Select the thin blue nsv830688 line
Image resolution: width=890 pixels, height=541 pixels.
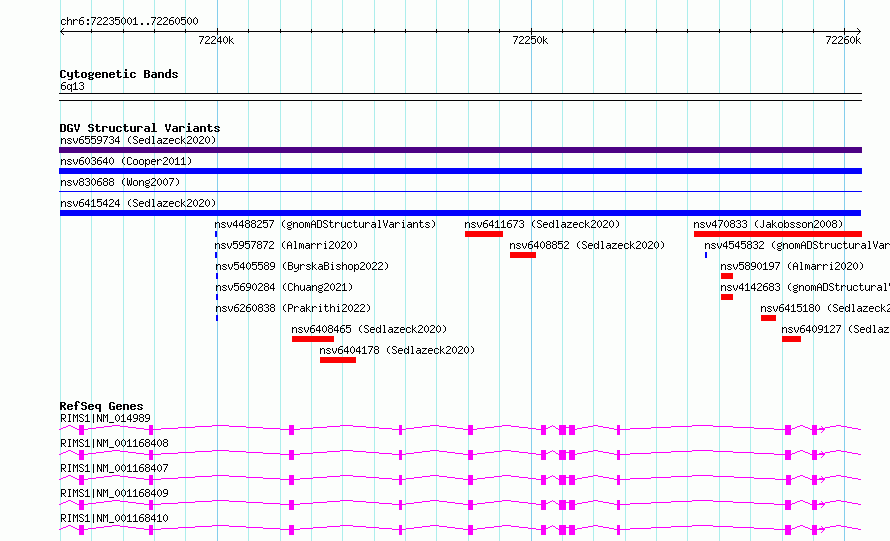click(x=460, y=192)
